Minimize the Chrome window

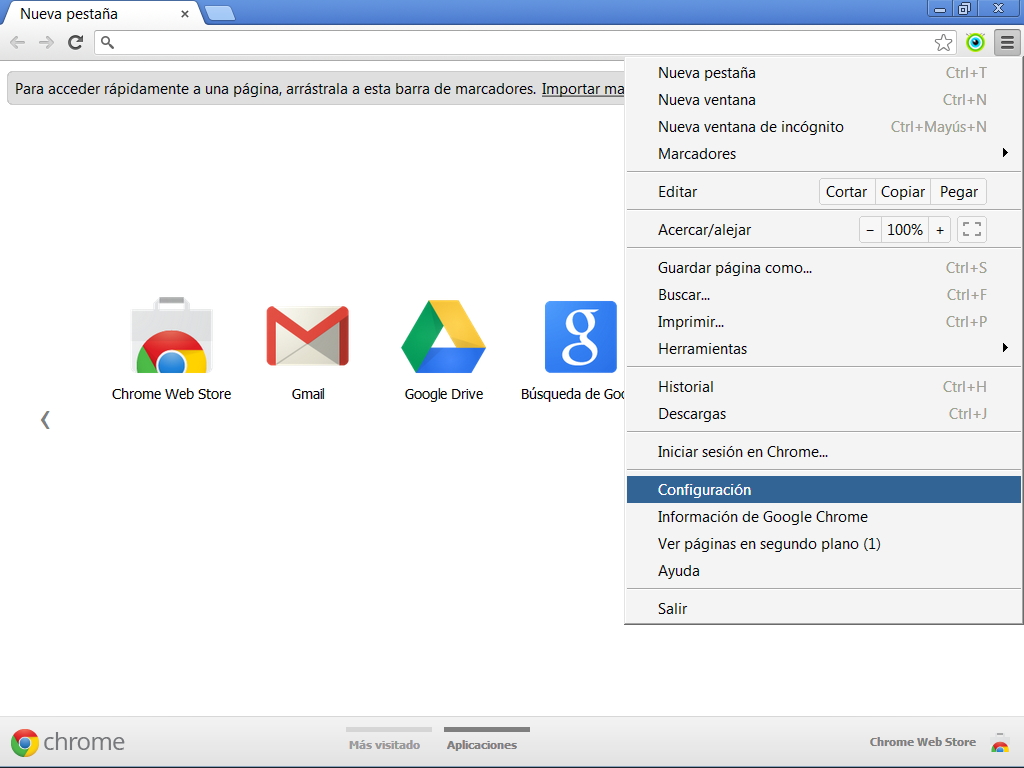pos(940,9)
